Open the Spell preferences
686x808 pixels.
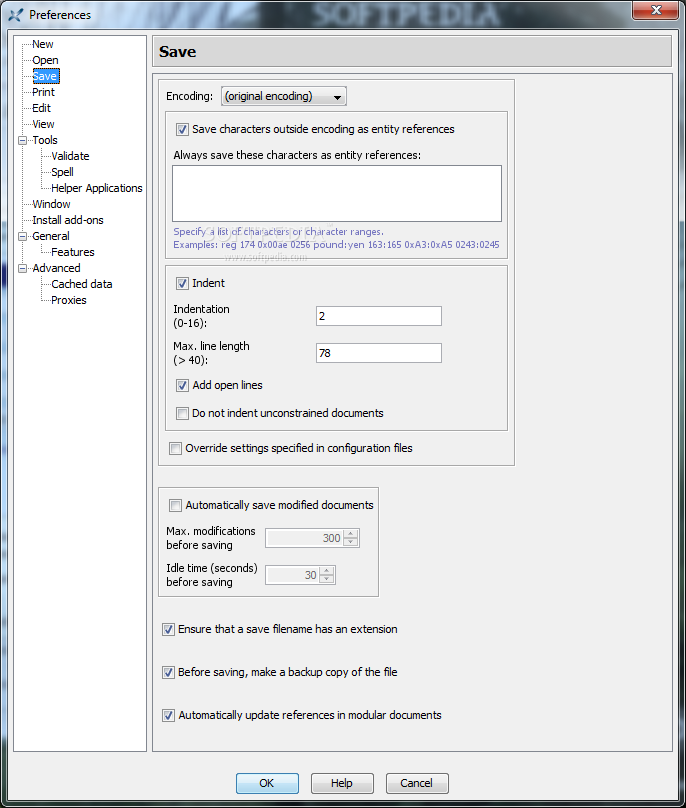[x=62, y=172]
